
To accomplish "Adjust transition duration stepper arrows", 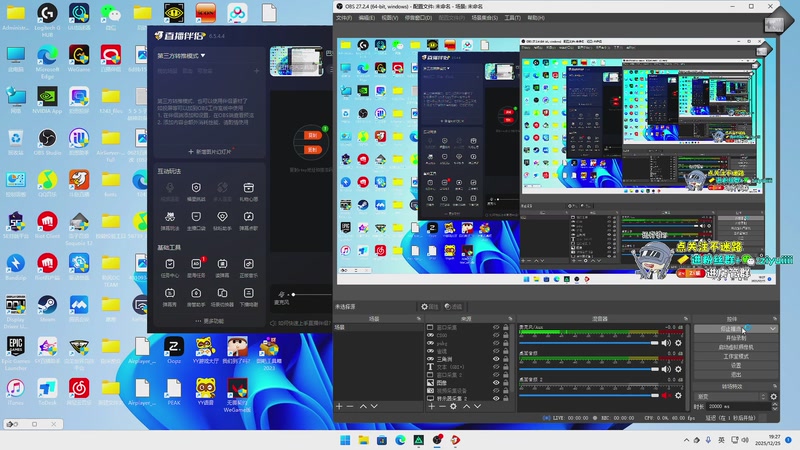I will point(775,406).
